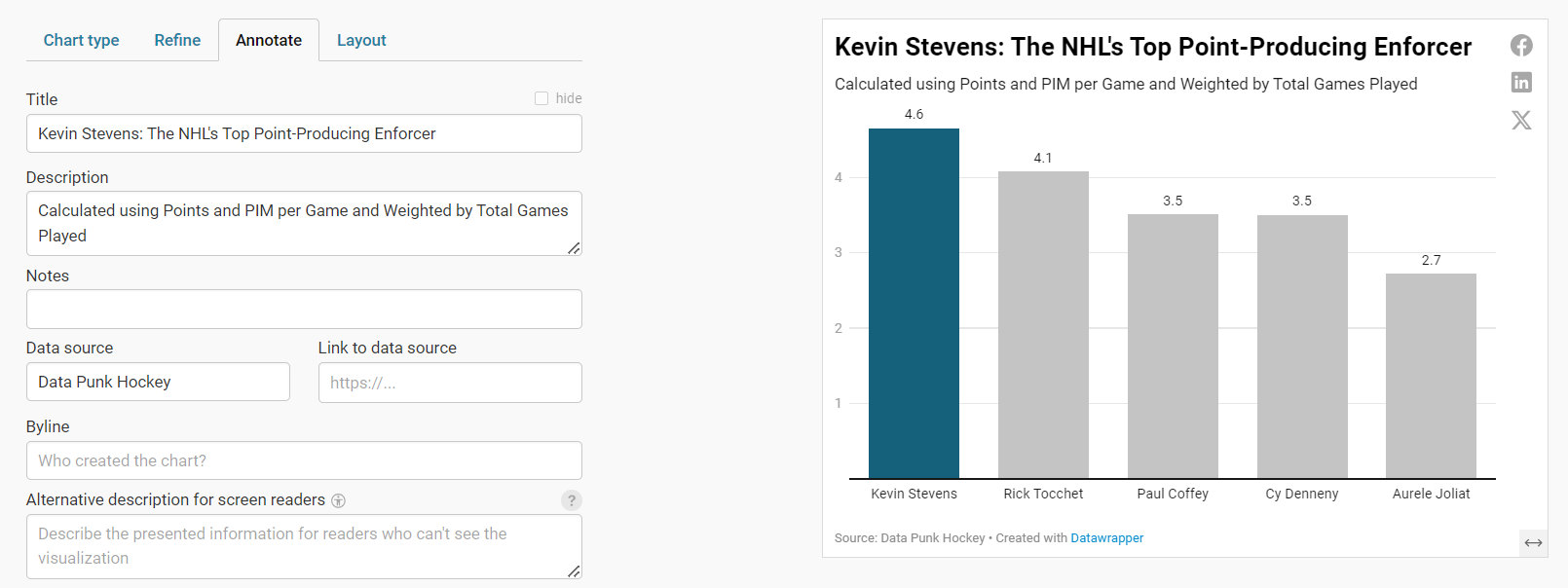This screenshot has width=1568, height=588.
Task: Select the Annotate tab
Action: pos(269,40)
